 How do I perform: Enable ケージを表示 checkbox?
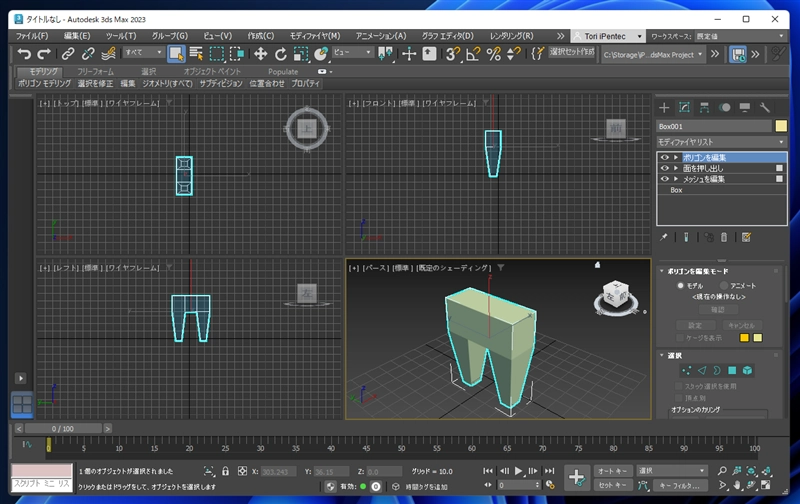tap(680, 338)
